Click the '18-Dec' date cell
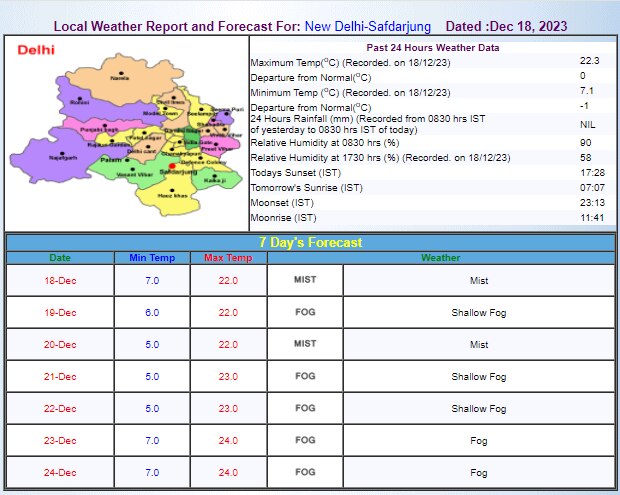The image size is (620, 495). click(x=60, y=281)
